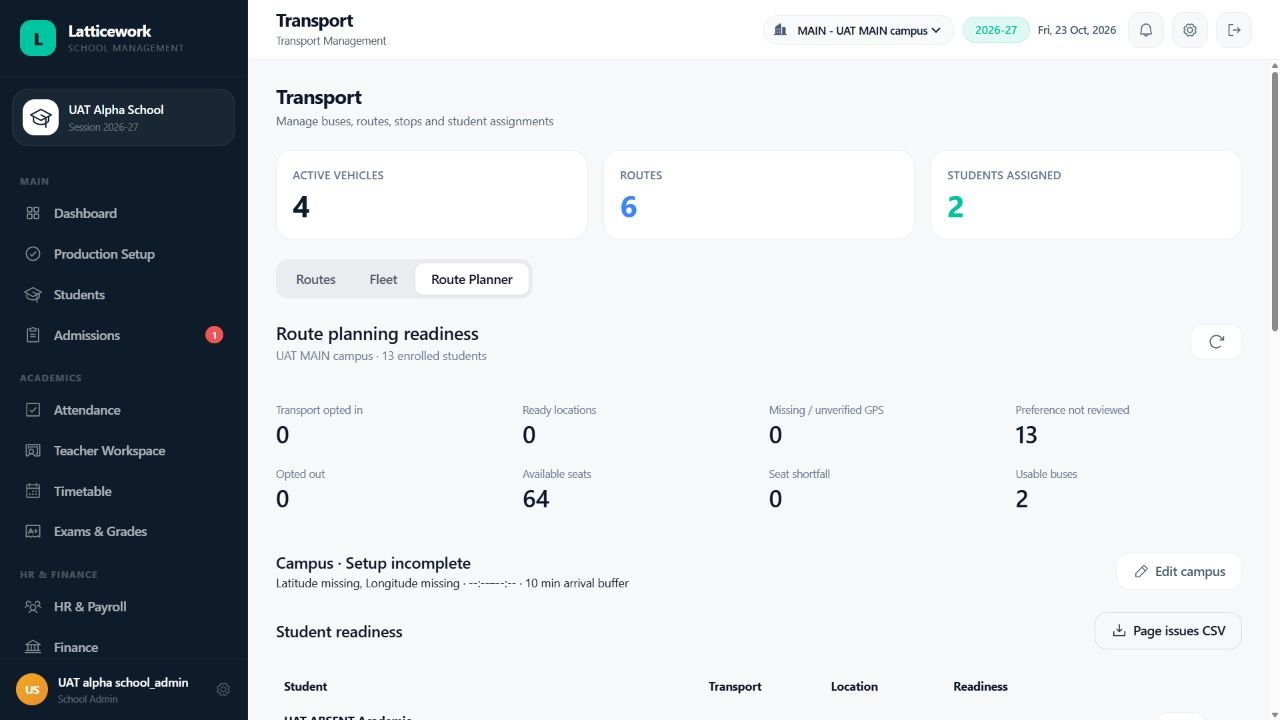Click the Finance bank icon in sidebar

click(x=33, y=647)
